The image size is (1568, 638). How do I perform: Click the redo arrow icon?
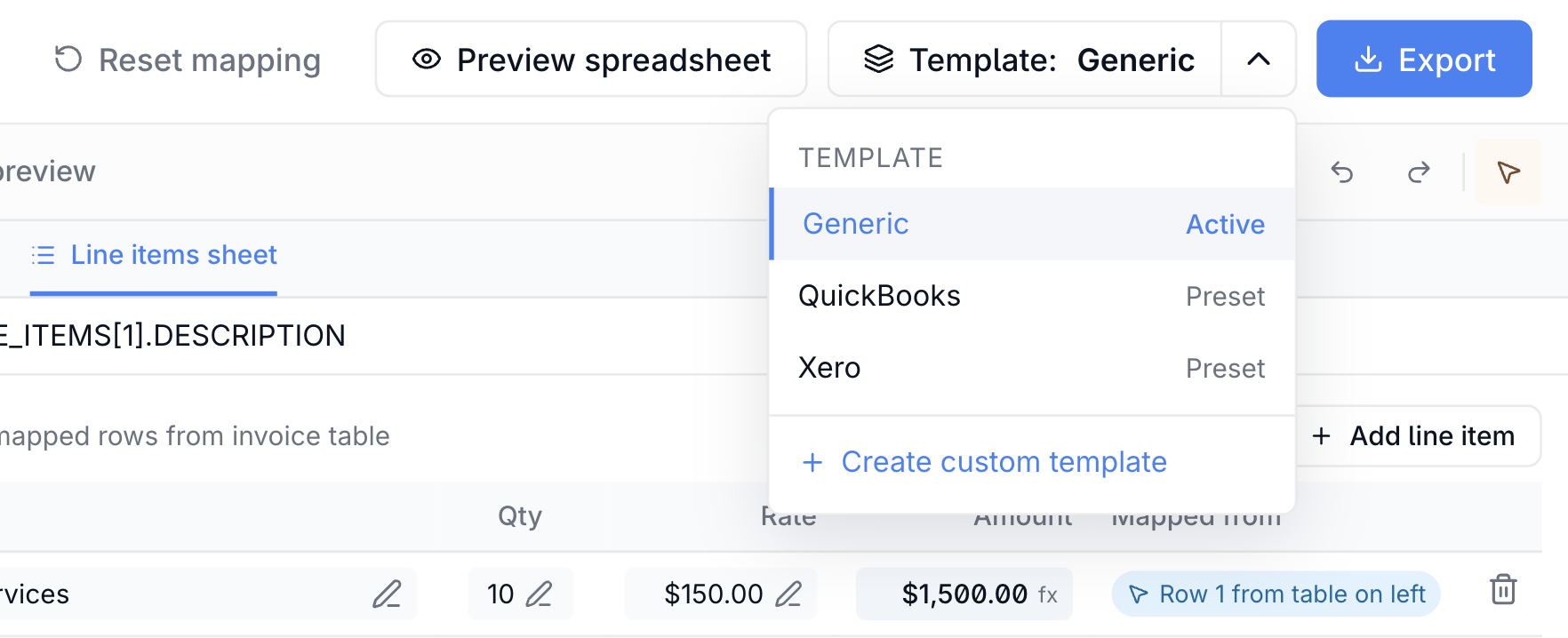tap(1418, 173)
